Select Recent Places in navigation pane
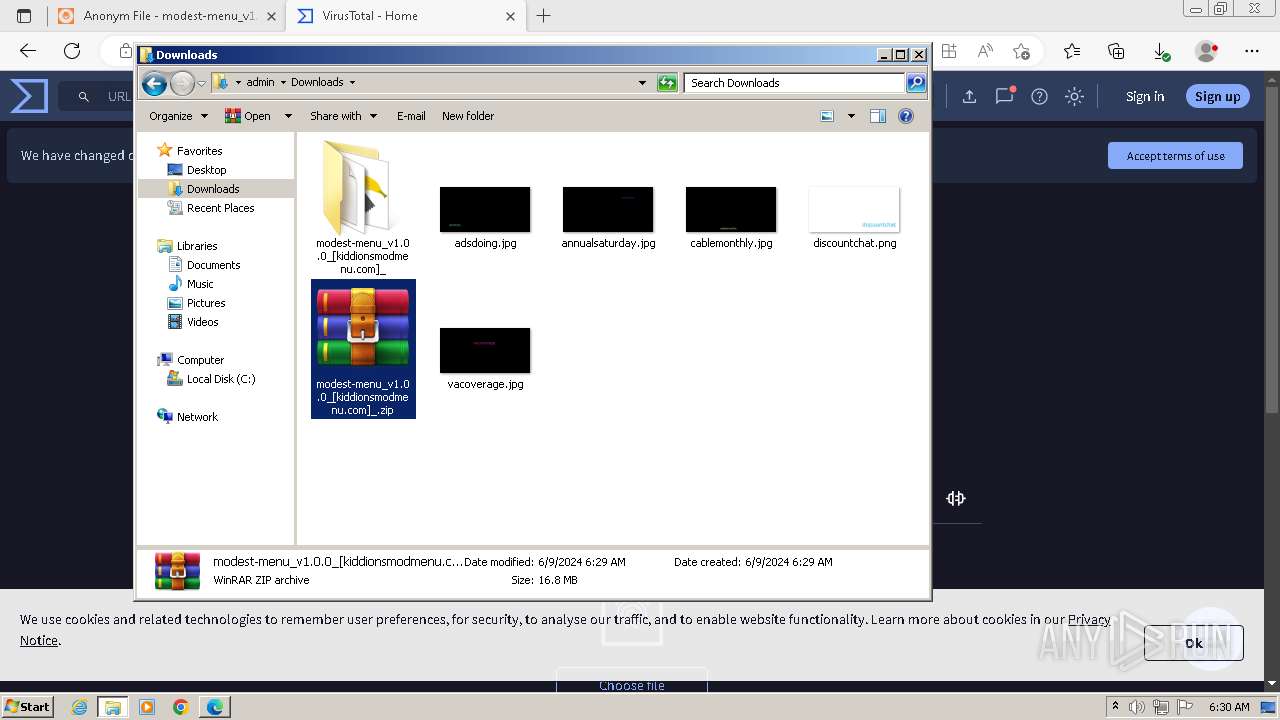This screenshot has width=1280, height=720. tap(220, 208)
